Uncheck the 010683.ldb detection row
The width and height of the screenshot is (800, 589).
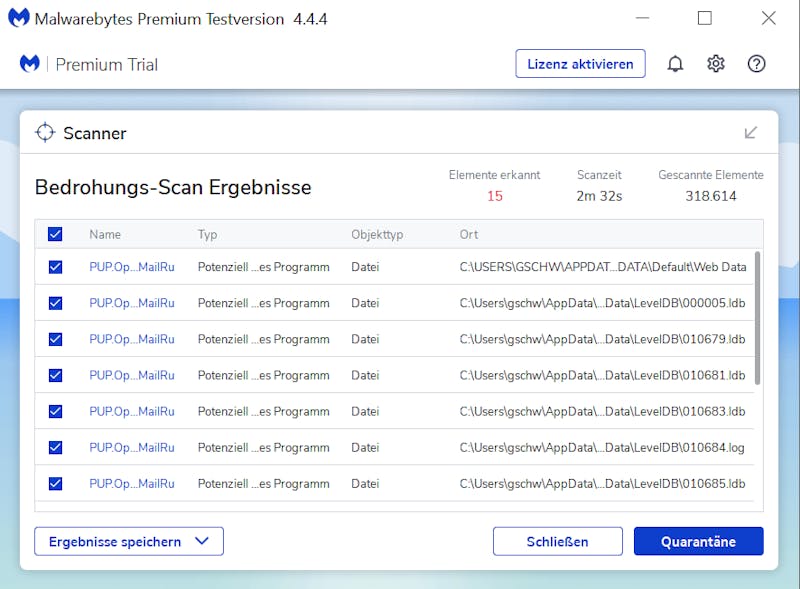click(55, 411)
